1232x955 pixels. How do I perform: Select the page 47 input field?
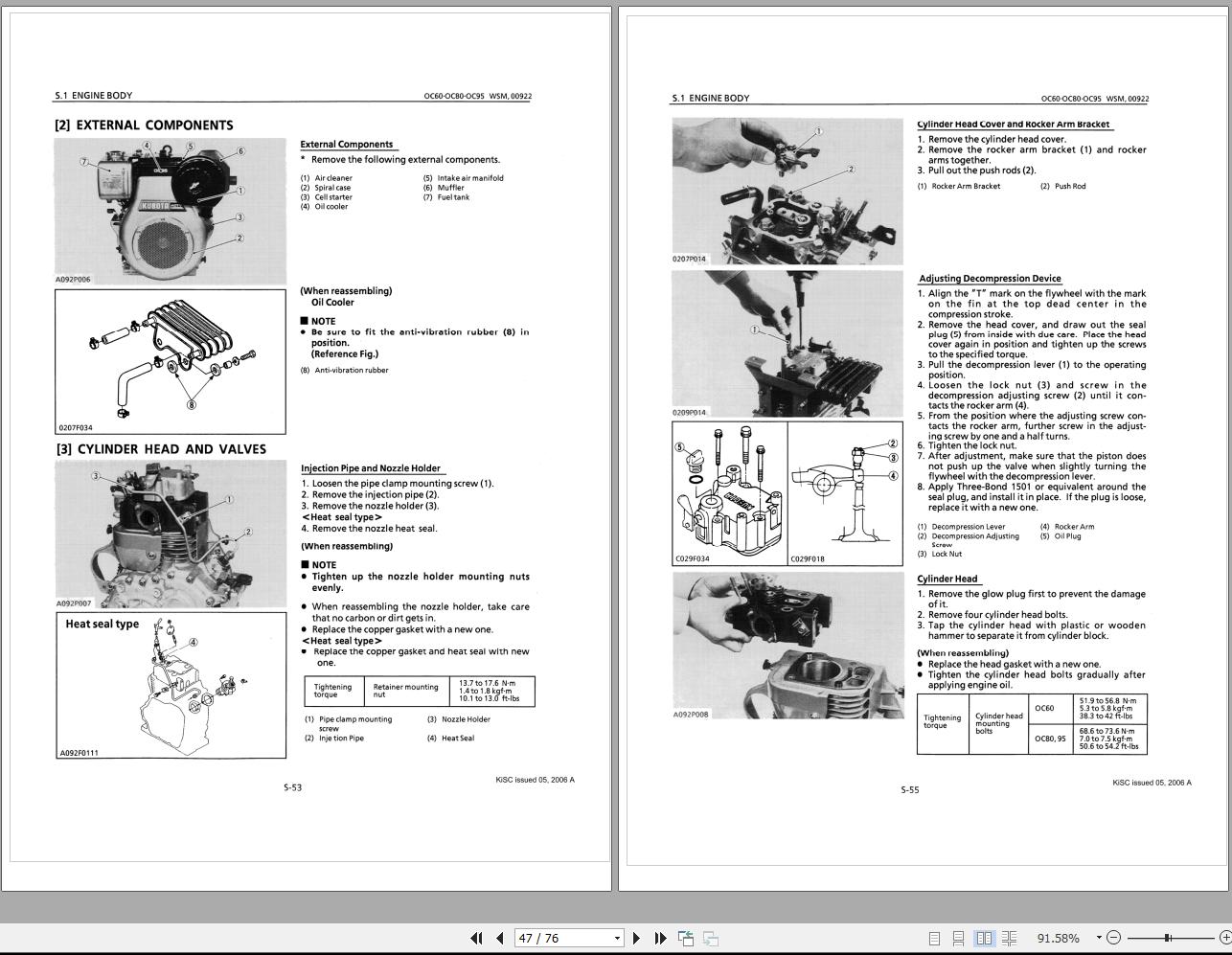click(x=560, y=939)
